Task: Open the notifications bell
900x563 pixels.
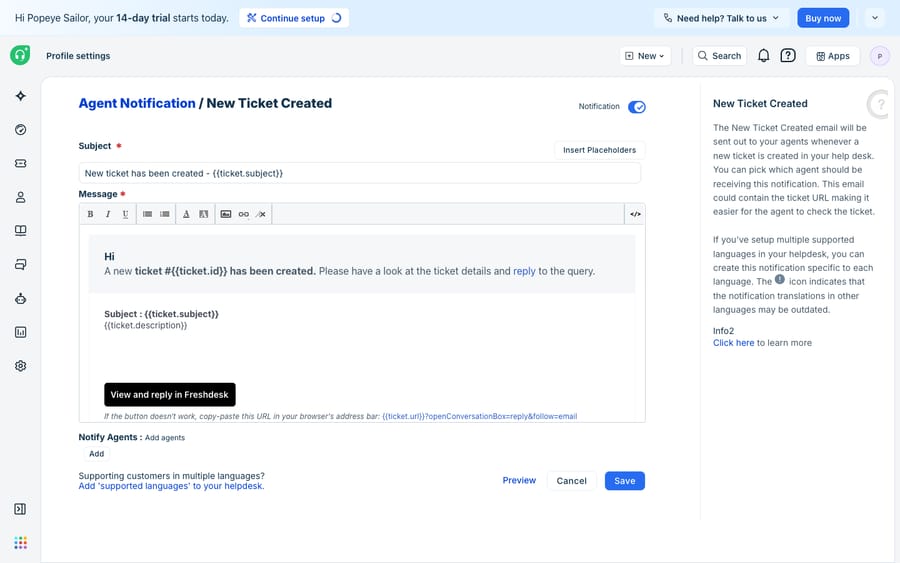Action: (x=763, y=56)
